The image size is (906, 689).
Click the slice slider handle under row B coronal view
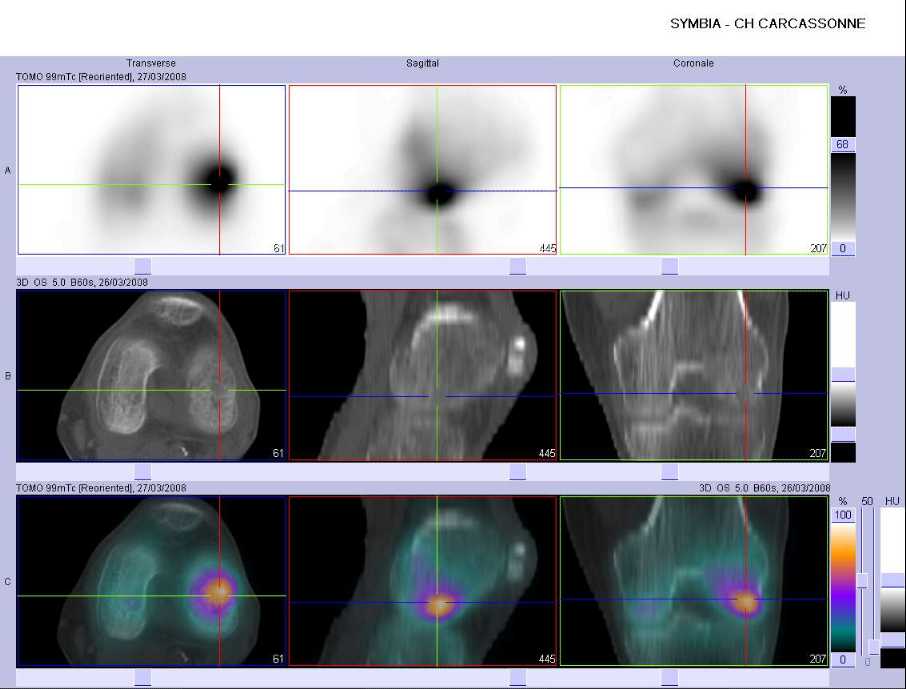point(670,472)
